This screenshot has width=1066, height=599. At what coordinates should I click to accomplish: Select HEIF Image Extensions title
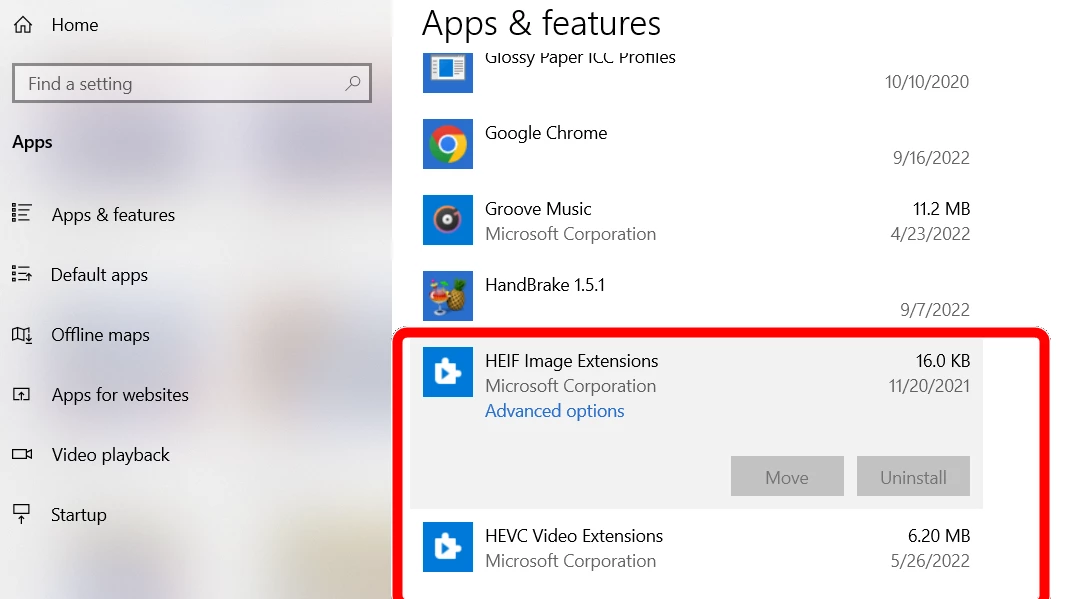pyautogui.click(x=572, y=360)
